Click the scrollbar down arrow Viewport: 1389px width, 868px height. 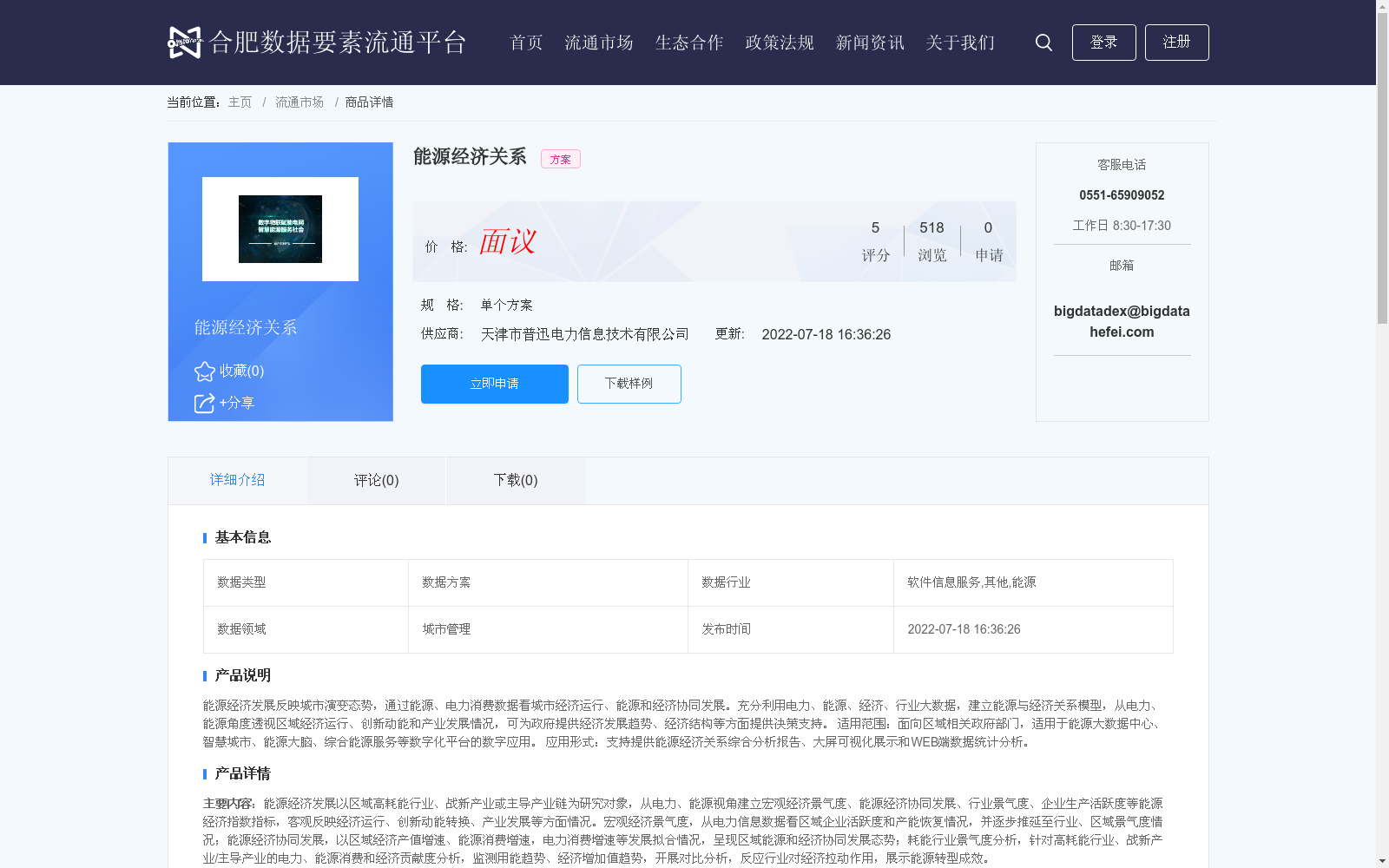pos(1382,861)
